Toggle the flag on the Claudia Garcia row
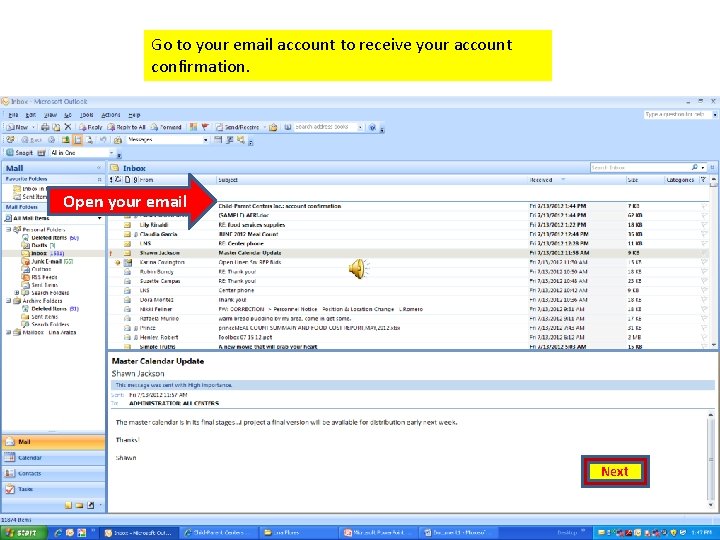 [x=704, y=234]
